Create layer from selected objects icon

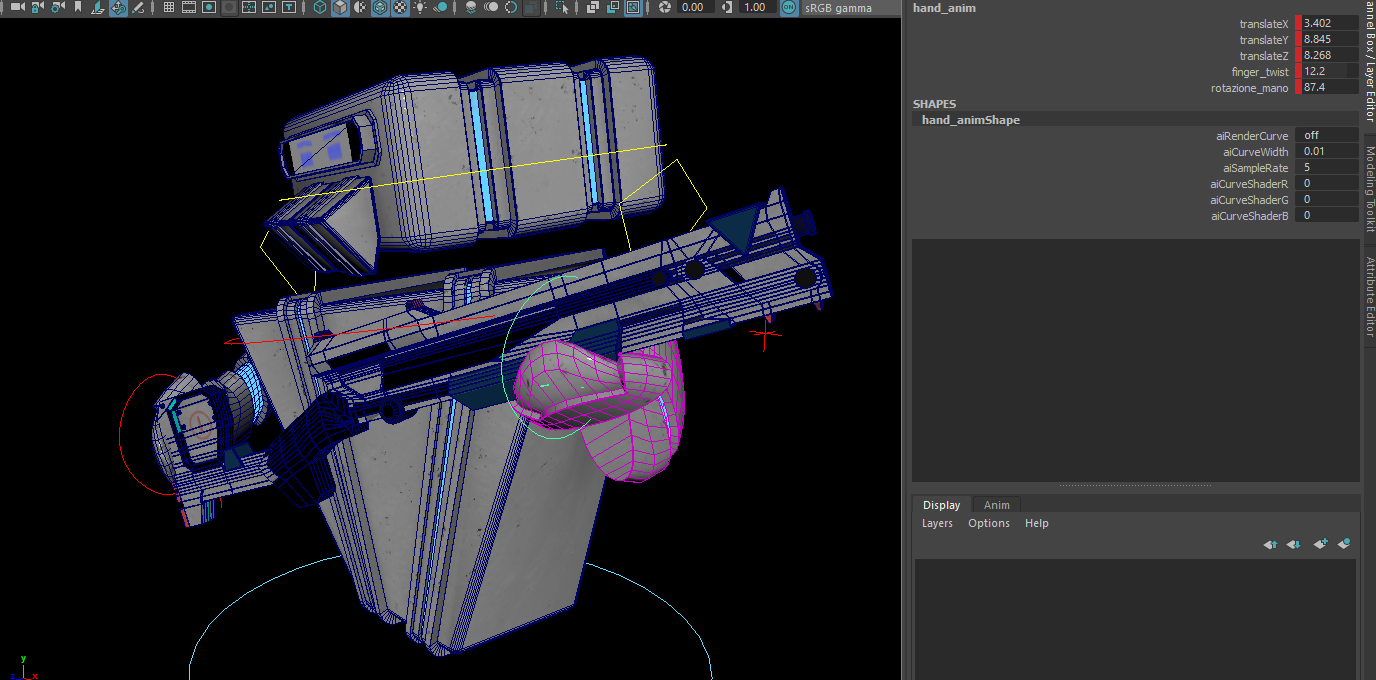click(x=1344, y=544)
